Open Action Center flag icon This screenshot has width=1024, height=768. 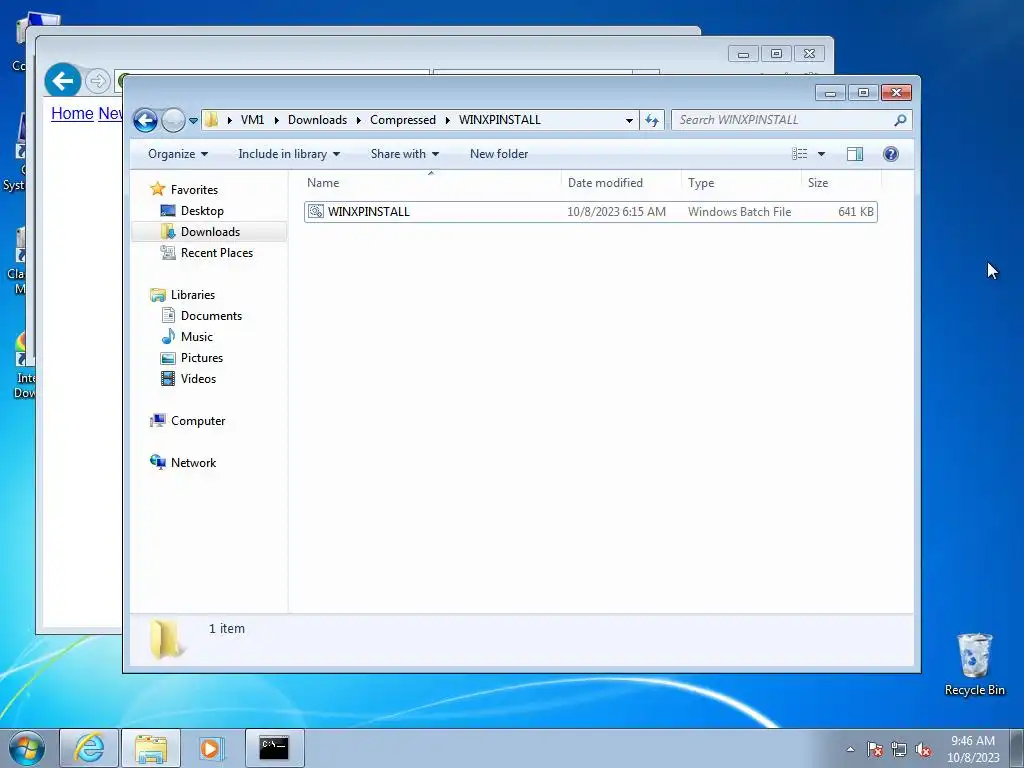pos(875,749)
